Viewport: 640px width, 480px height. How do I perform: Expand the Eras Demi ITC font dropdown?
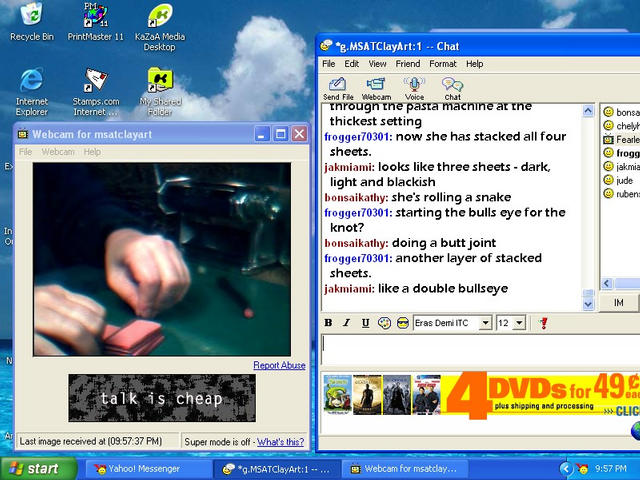(485, 323)
